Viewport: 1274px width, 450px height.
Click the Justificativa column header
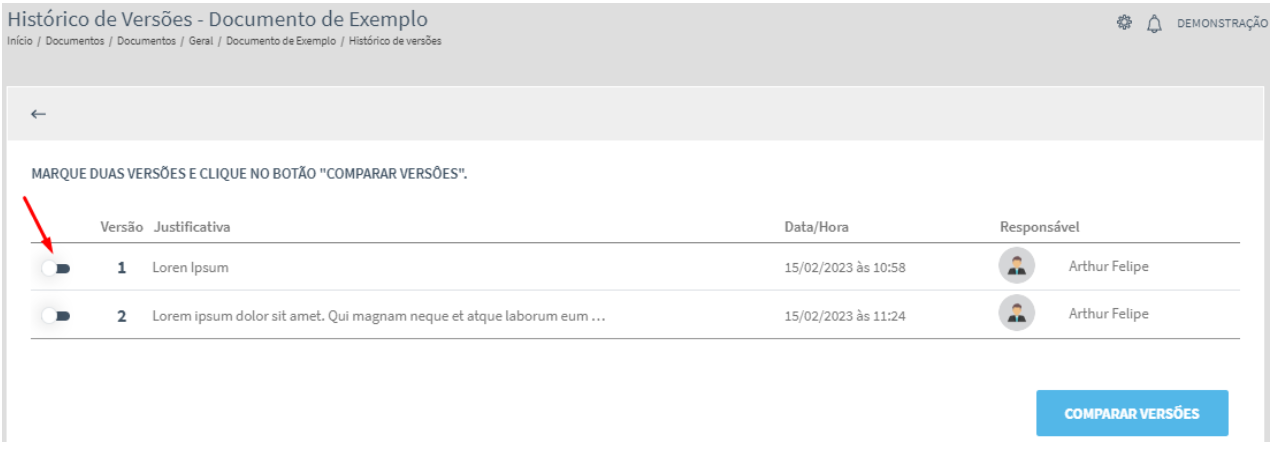coord(191,227)
